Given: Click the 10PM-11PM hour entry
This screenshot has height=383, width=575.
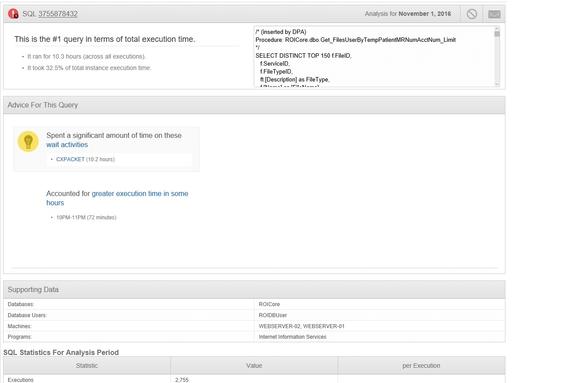Looking at the screenshot, I should tap(86, 218).
